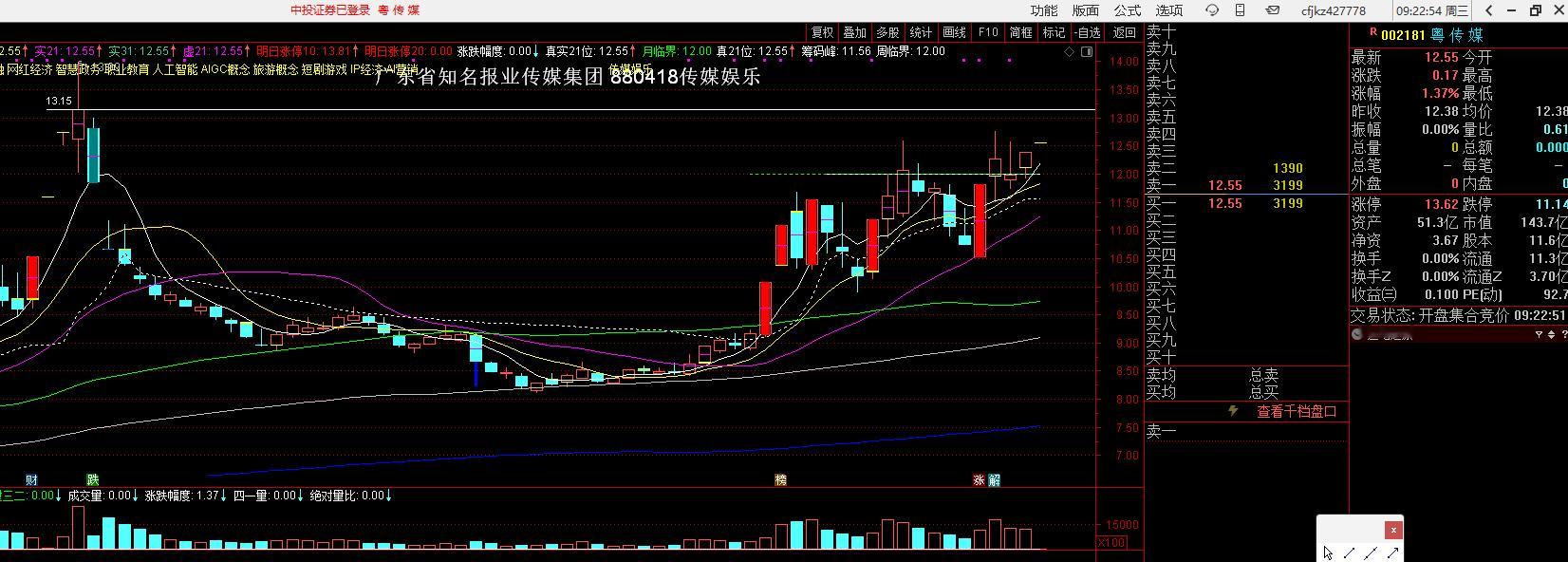Click the account name cfjkz427778
The width and height of the screenshot is (1568, 562).
(1334, 10)
